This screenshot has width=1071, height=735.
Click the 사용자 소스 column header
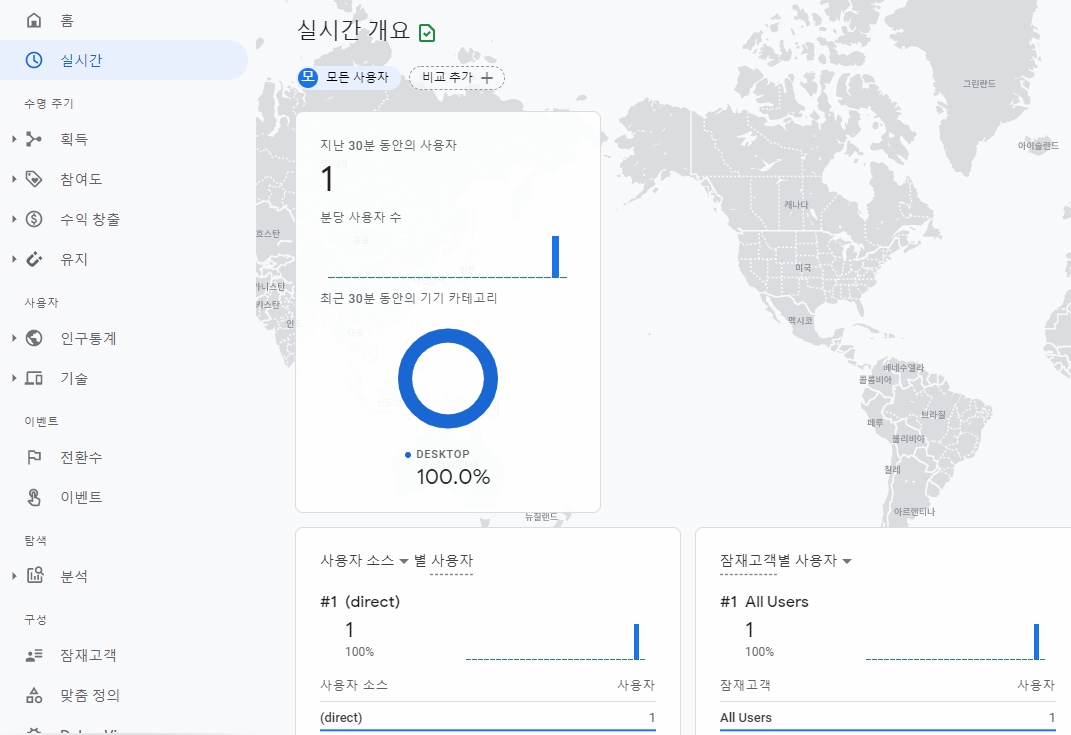[354, 684]
